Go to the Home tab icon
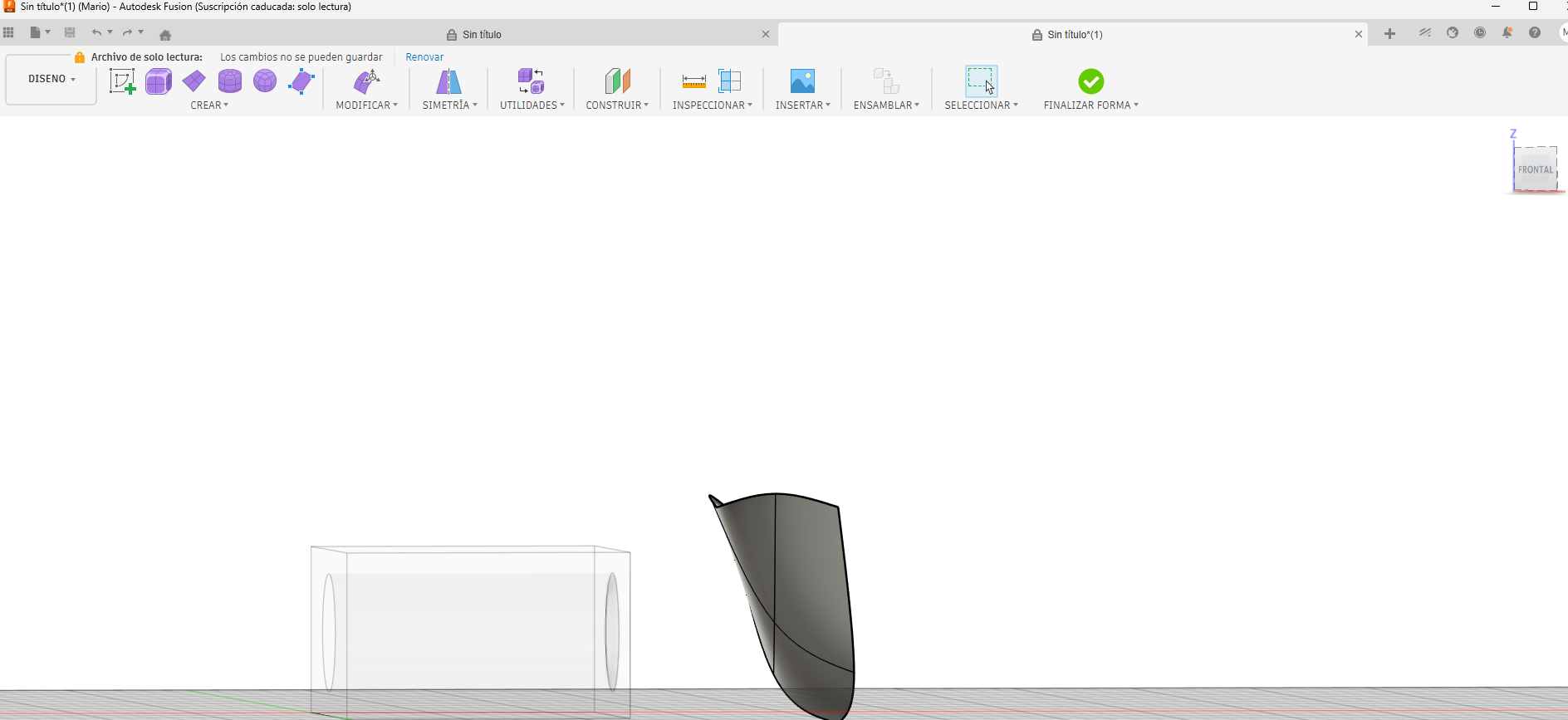Image resolution: width=1568 pixels, height=720 pixels. point(165,35)
